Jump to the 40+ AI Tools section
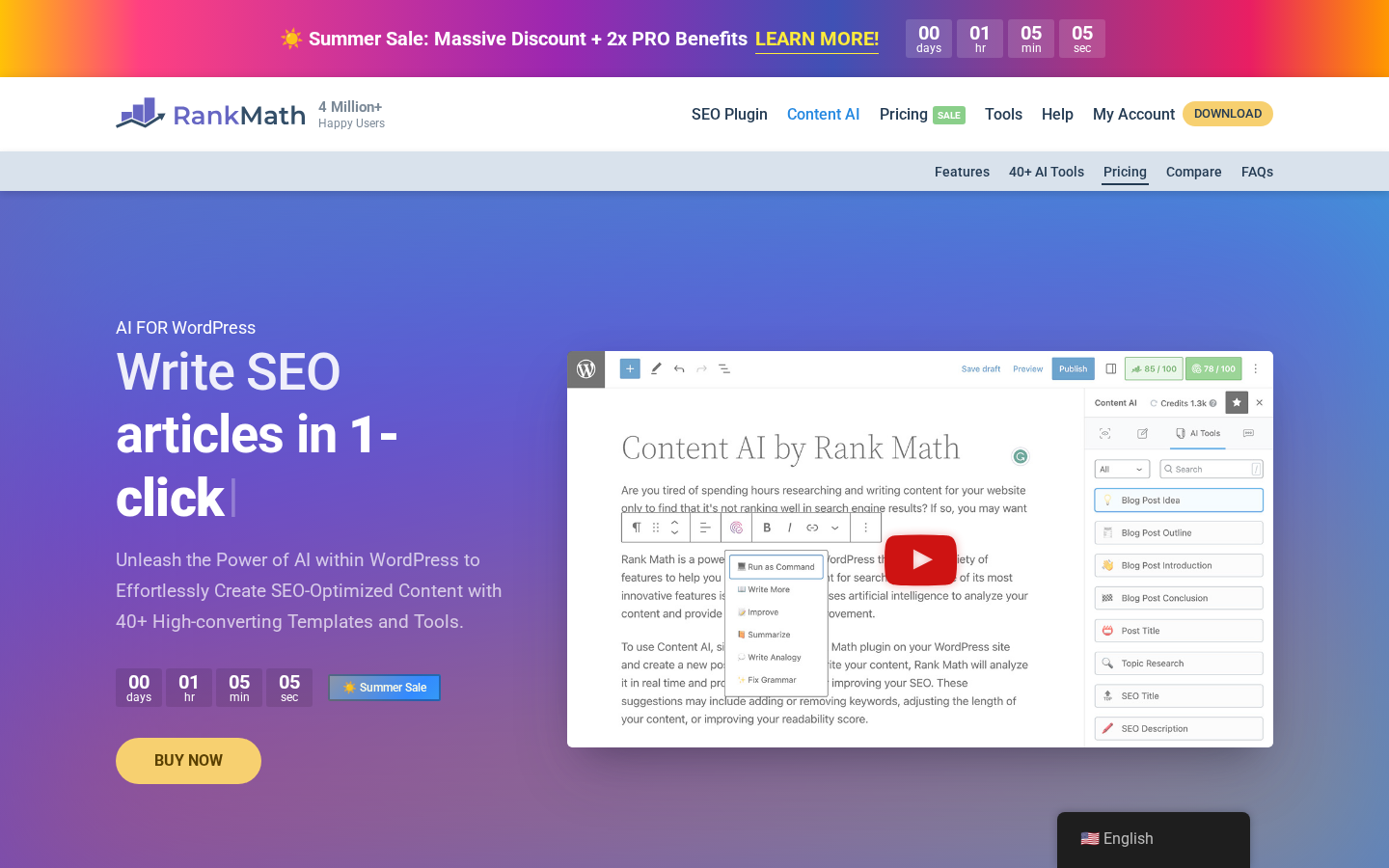The width and height of the screenshot is (1389, 868). (1047, 172)
